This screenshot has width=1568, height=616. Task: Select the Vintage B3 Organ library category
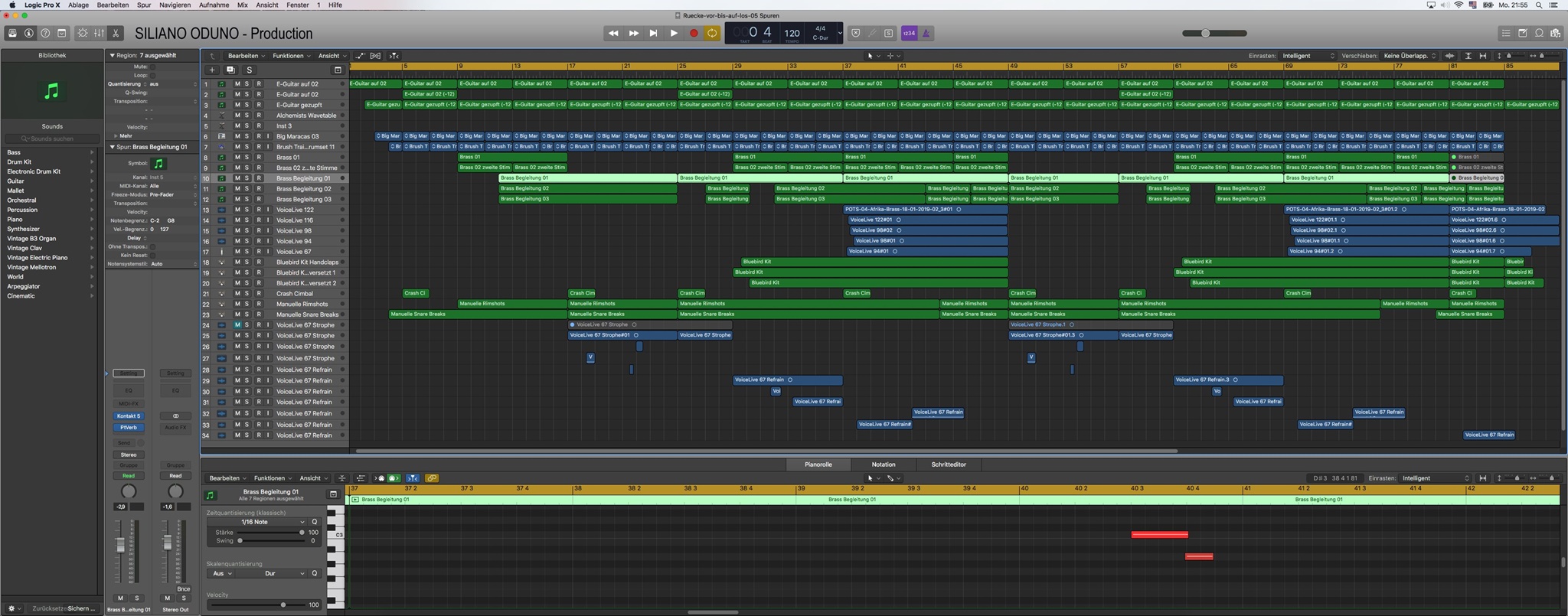click(x=31, y=239)
